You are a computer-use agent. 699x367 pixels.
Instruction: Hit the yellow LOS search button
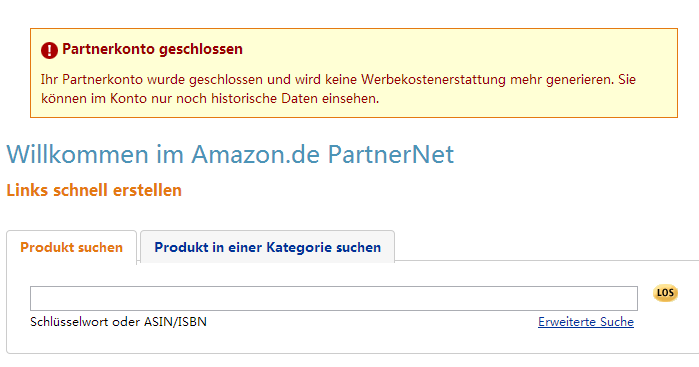click(665, 293)
